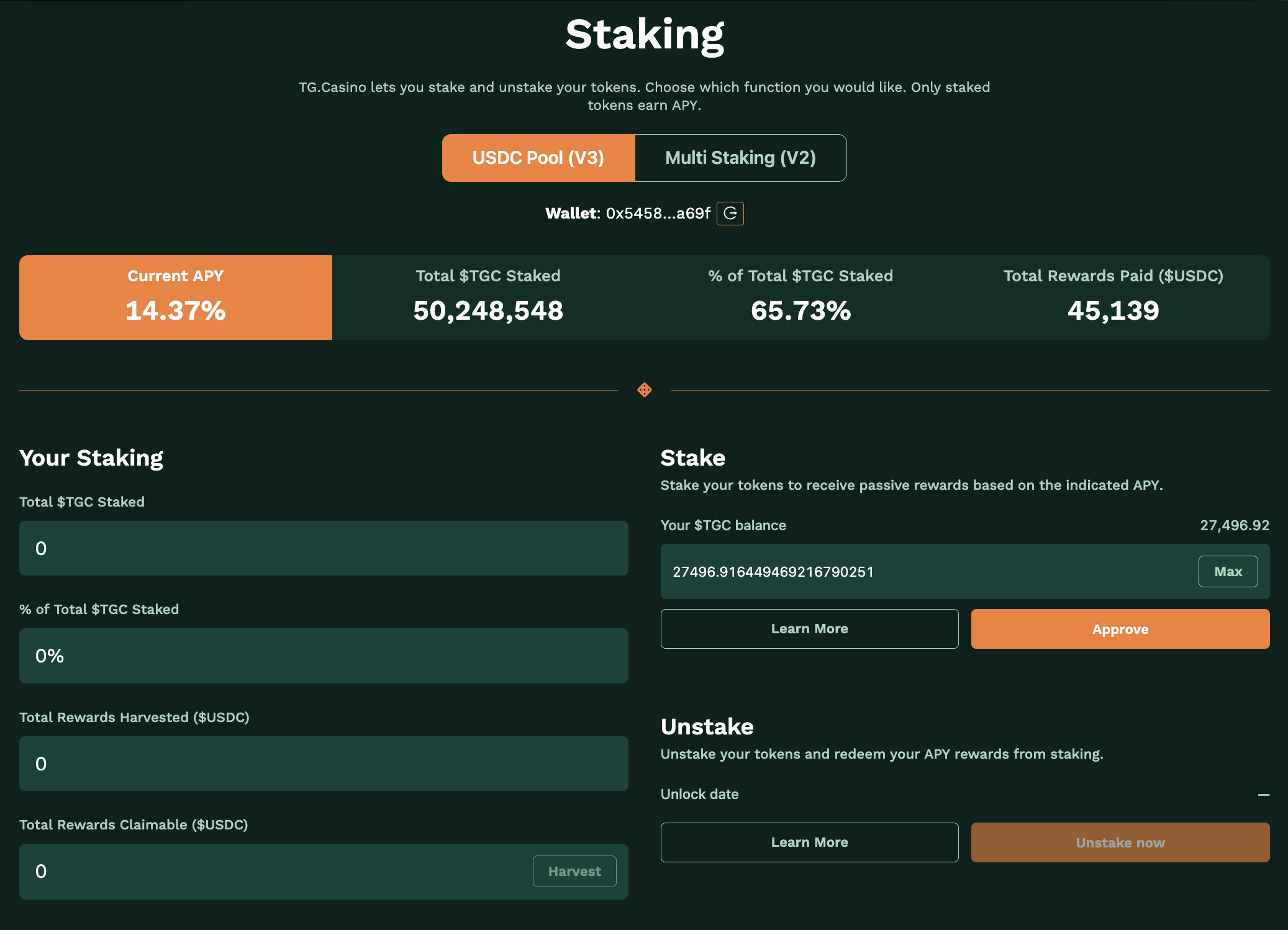
Task: Click your Total $TGC Staked field
Action: pos(324,548)
